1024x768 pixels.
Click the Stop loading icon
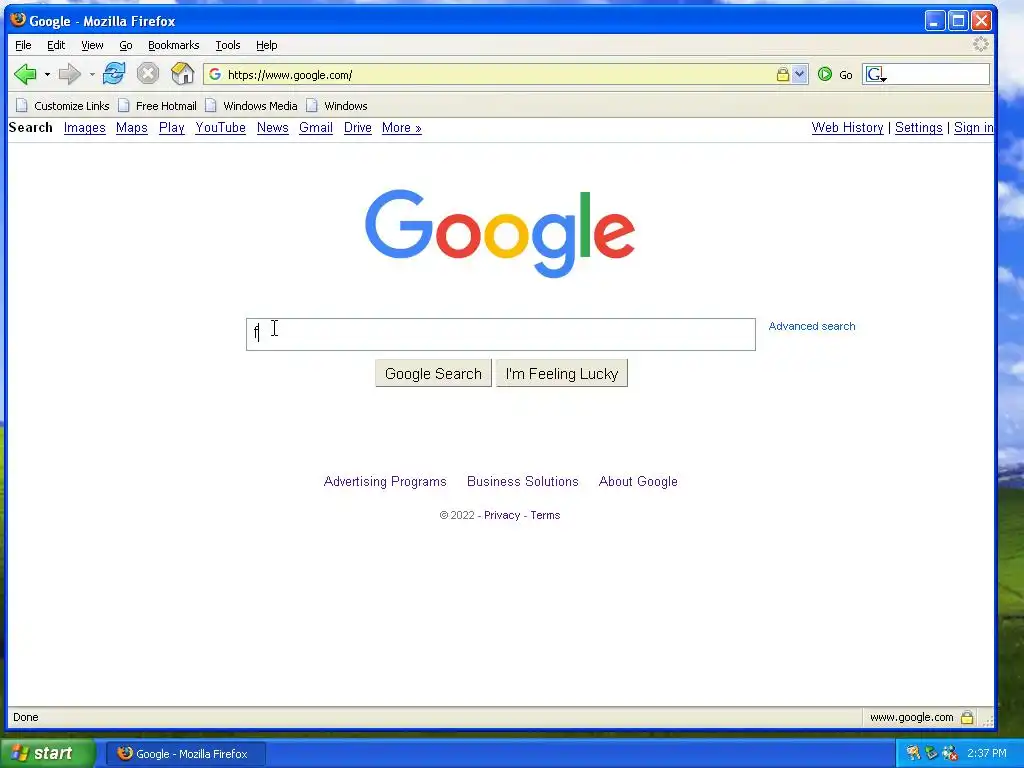[x=148, y=74]
